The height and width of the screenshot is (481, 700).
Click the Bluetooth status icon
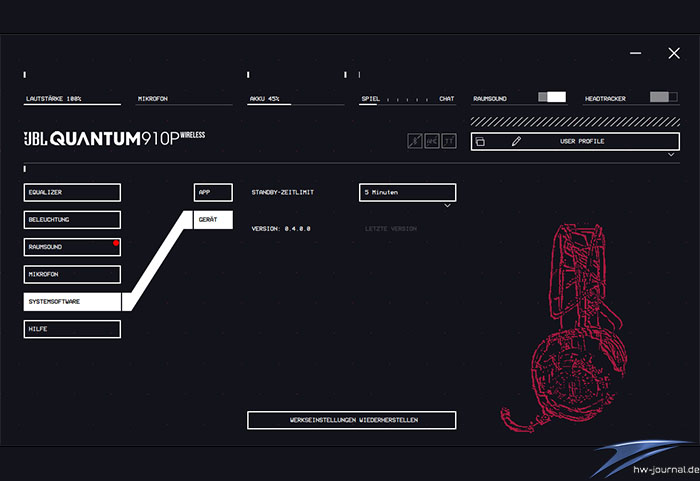pos(415,141)
